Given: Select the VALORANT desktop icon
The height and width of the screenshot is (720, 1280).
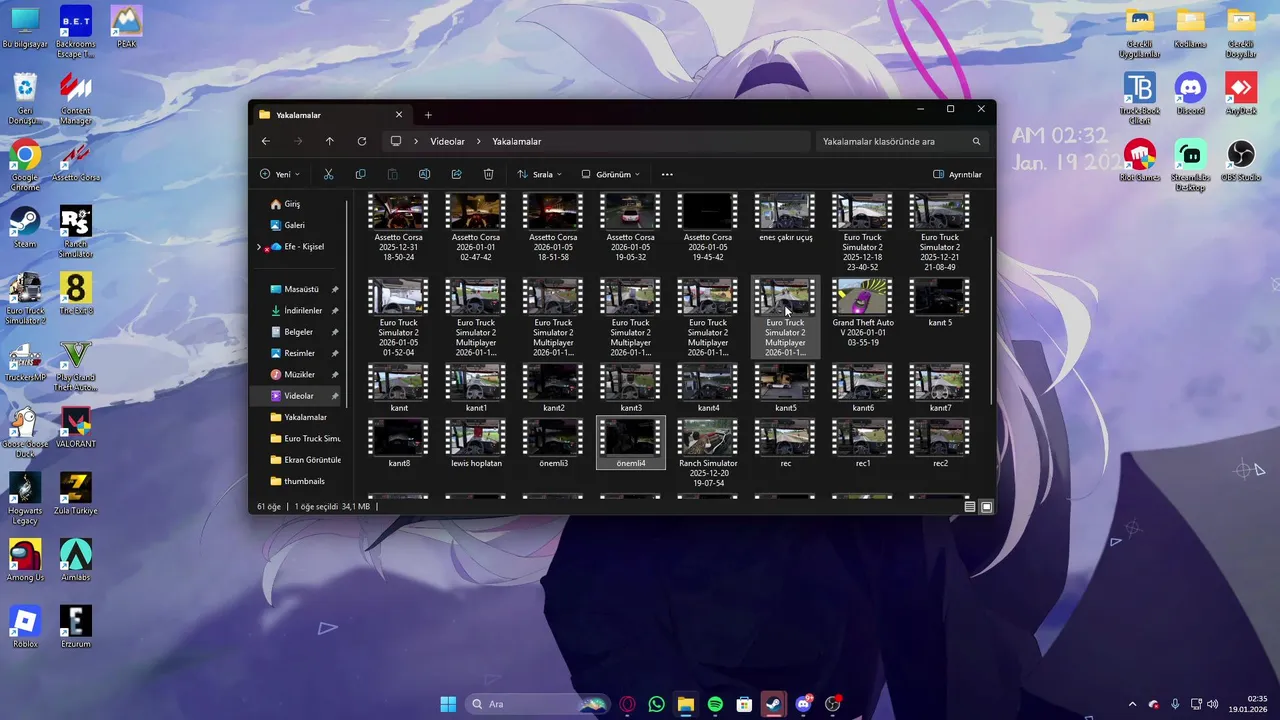Looking at the screenshot, I should (x=76, y=427).
